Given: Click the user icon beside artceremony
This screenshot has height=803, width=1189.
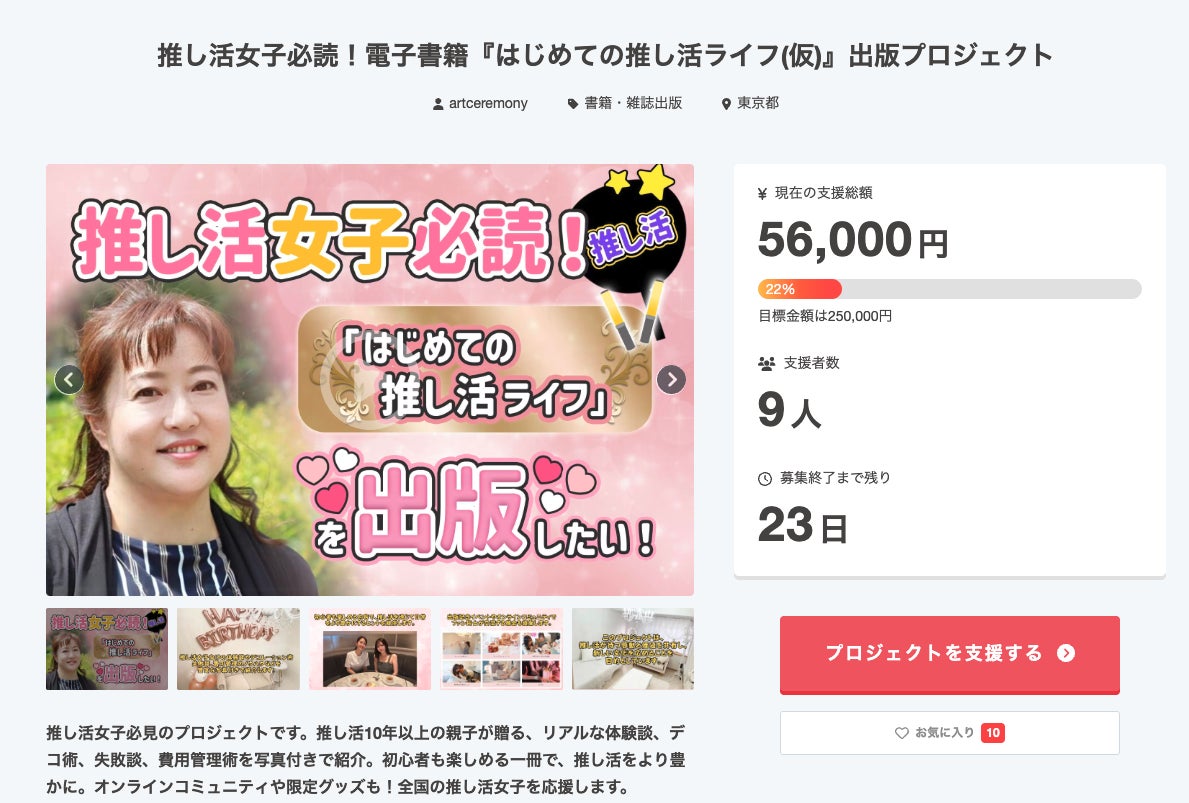Looking at the screenshot, I should [438, 104].
